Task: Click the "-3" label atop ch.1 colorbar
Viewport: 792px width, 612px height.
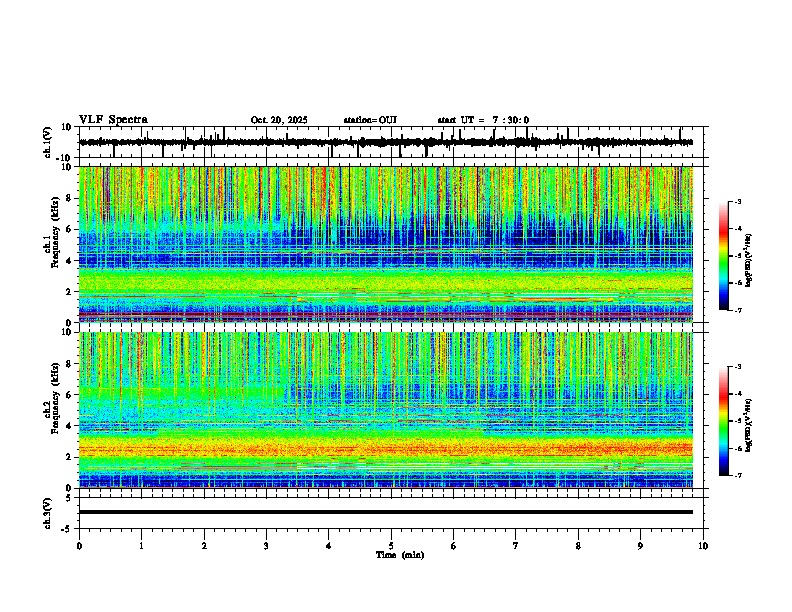Action: pyautogui.click(x=738, y=201)
